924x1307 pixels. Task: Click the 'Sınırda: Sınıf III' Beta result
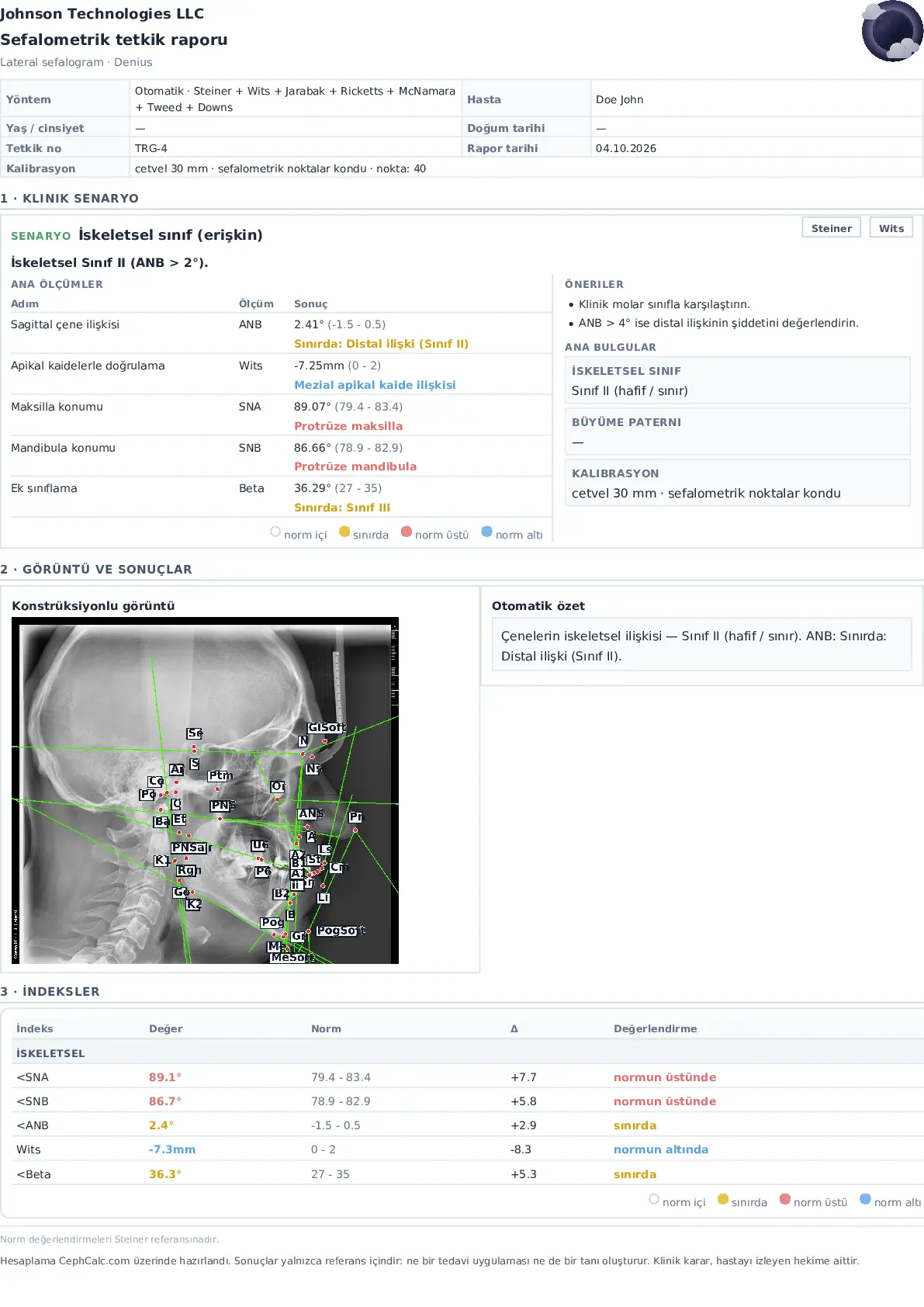click(342, 508)
